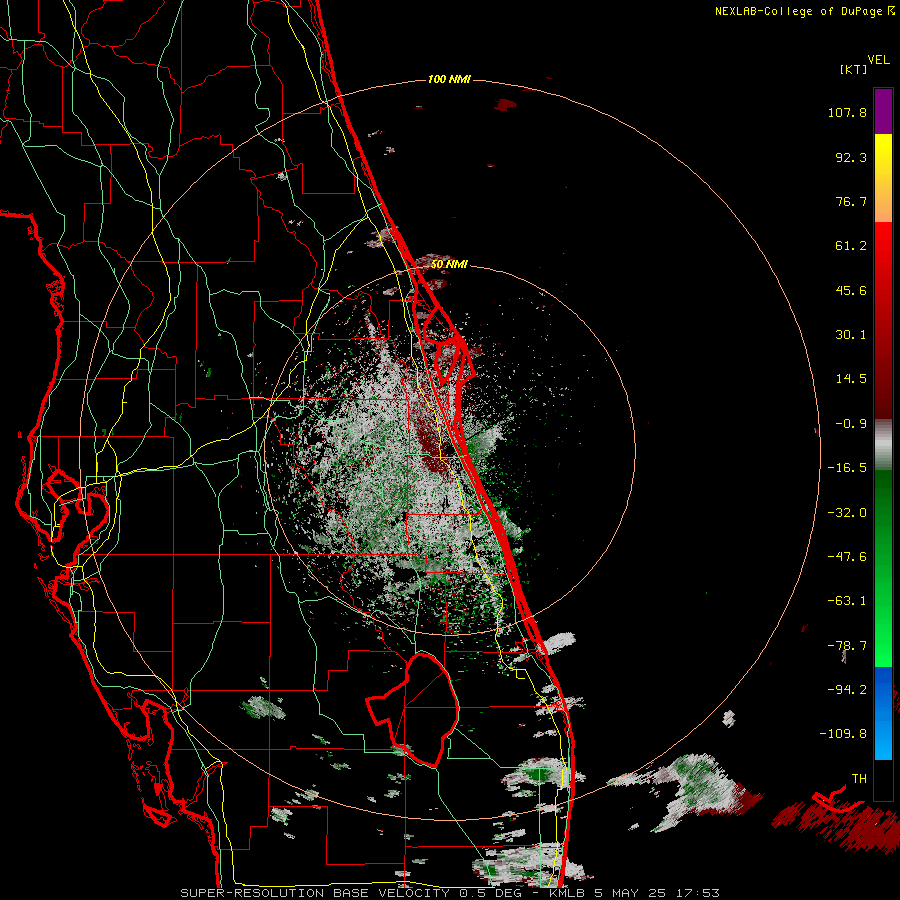
Task: Pick the blue segment of velocity color bar
Action: tap(883, 713)
